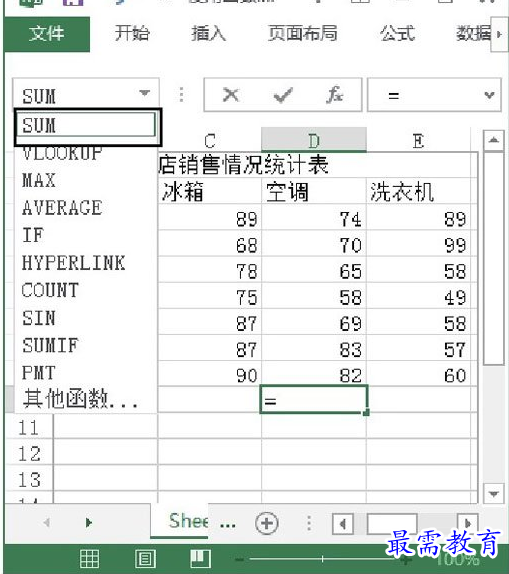
Task: Select column C header
Action: coord(209,140)
